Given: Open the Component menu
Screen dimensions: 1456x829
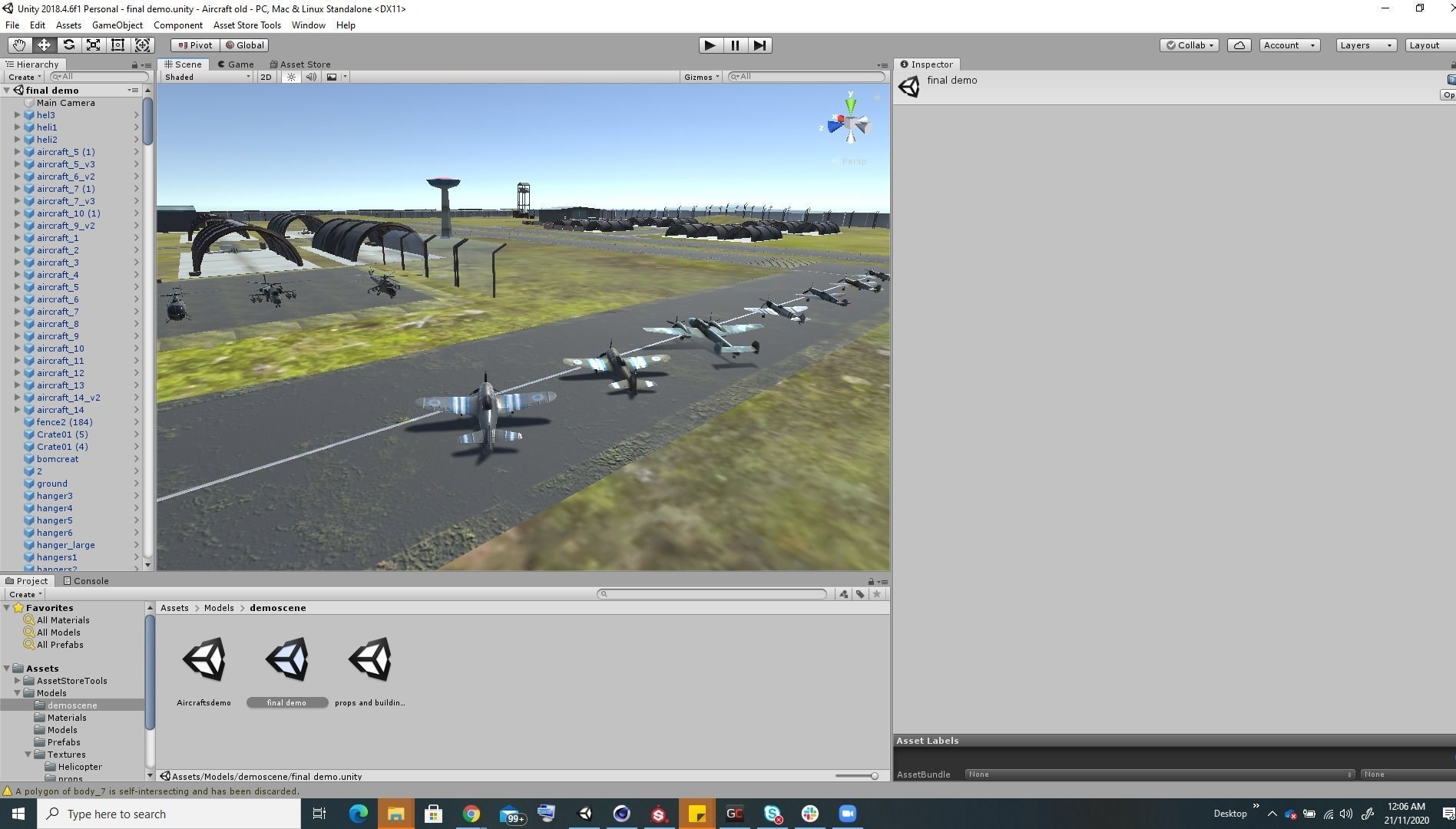Looking at the screenshot, I should click(x=177, y=25).
